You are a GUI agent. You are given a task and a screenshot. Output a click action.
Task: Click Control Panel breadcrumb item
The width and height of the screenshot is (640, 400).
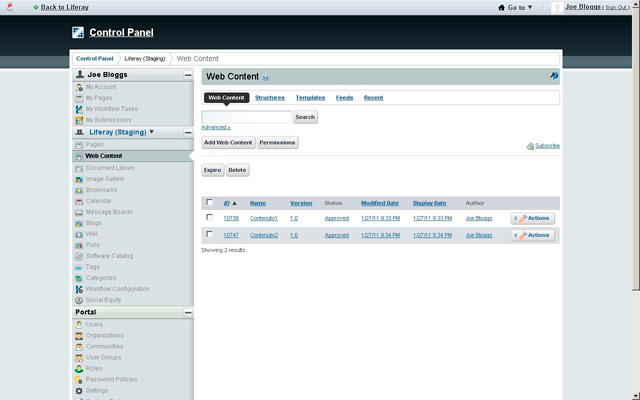point(95,59)
